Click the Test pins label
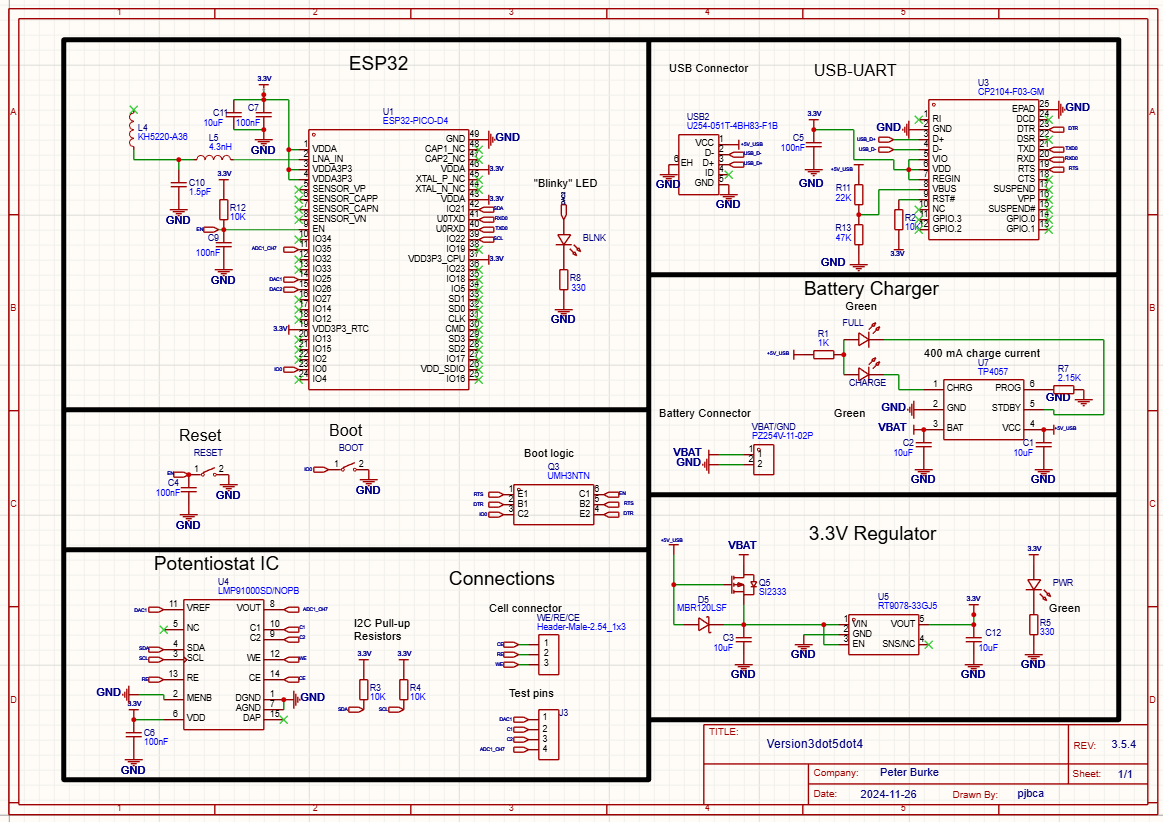This screenshot has width=1163, height=822. tap(531, 693)
